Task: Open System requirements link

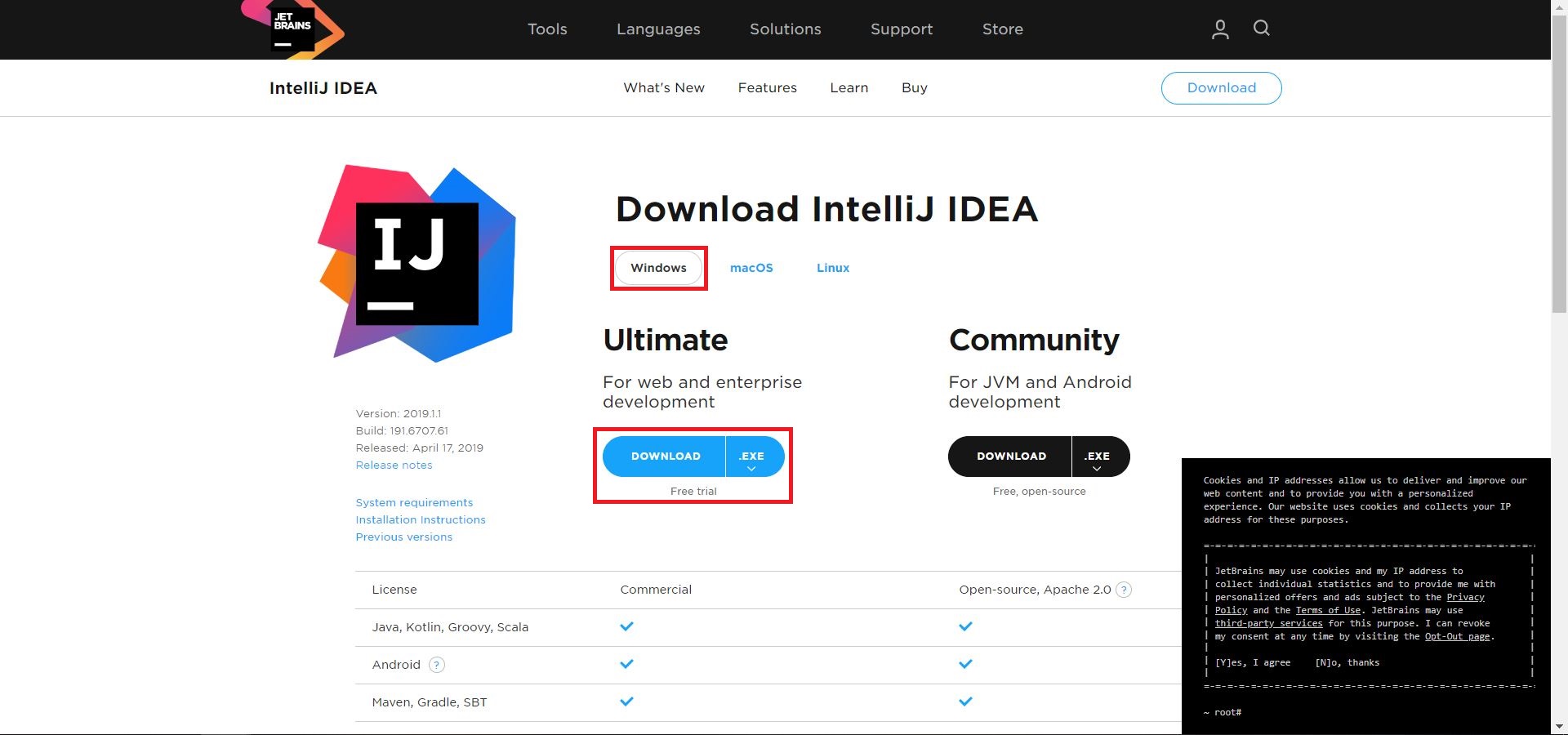Action: click(x=414, y=503)
